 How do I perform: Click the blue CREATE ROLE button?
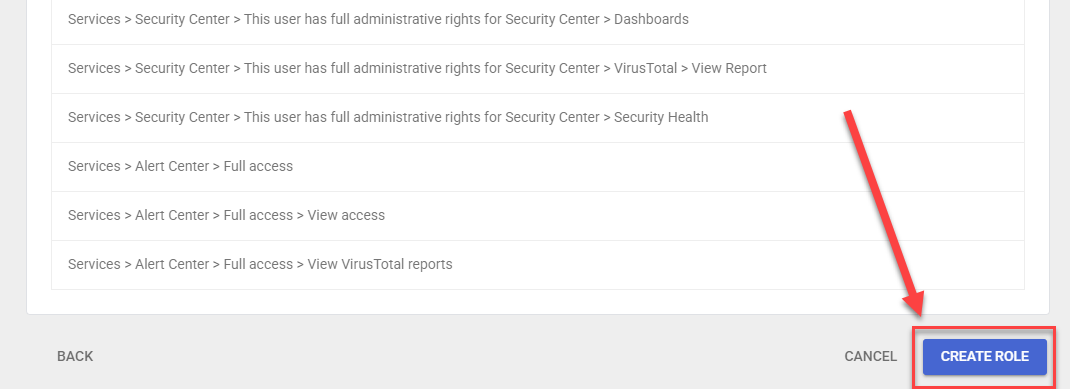[984, 356]
